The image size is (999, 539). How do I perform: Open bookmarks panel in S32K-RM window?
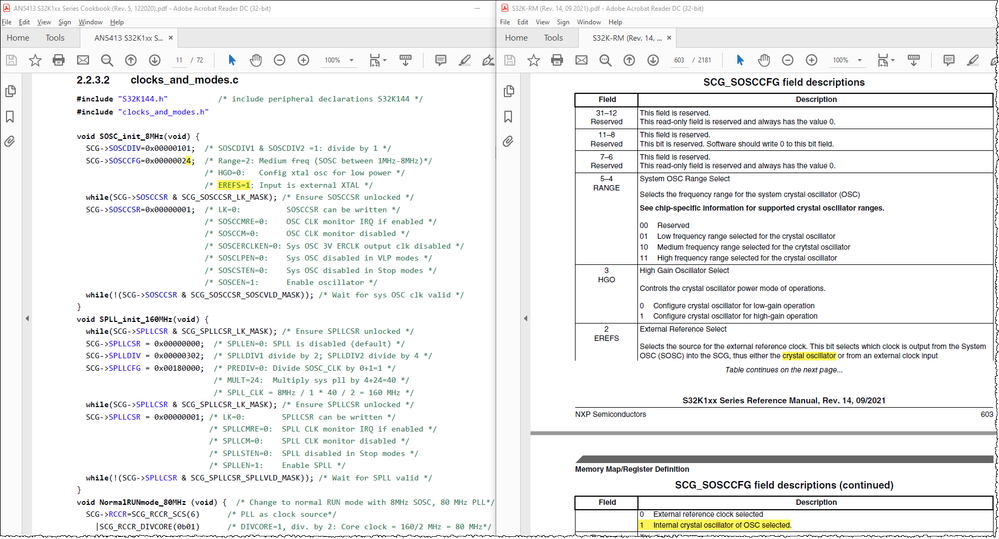click(508, 117)
